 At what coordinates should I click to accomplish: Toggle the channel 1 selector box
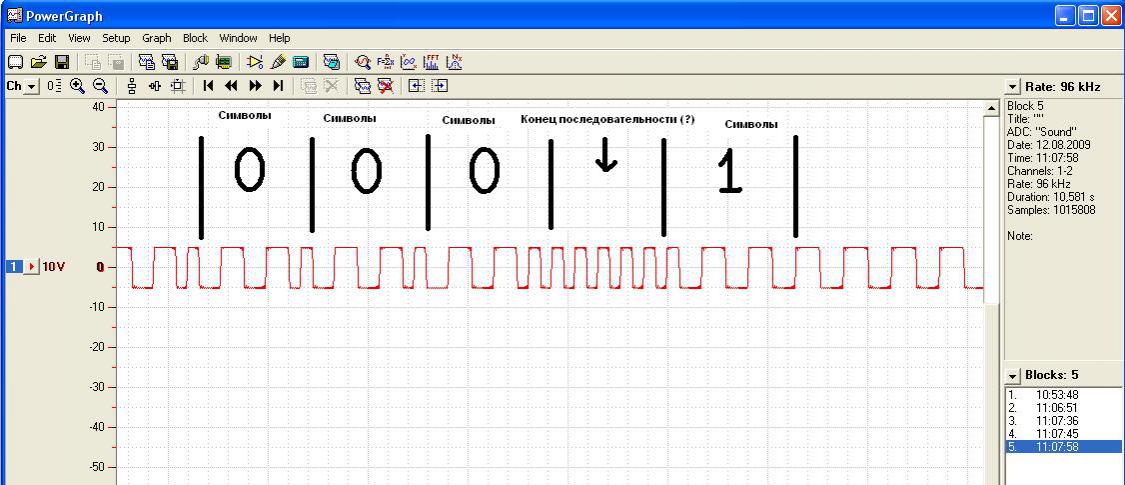point(14,267)
